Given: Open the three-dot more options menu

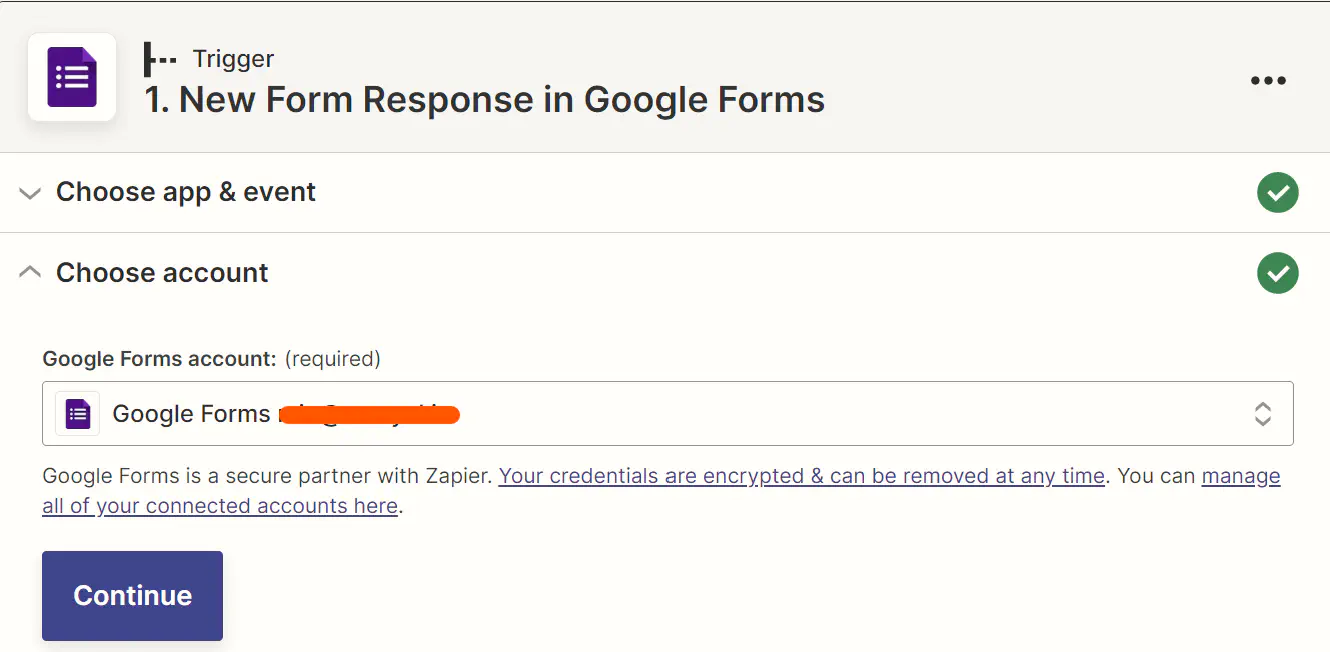Looking at the screenshot, I should click(x=1268, y=80).
